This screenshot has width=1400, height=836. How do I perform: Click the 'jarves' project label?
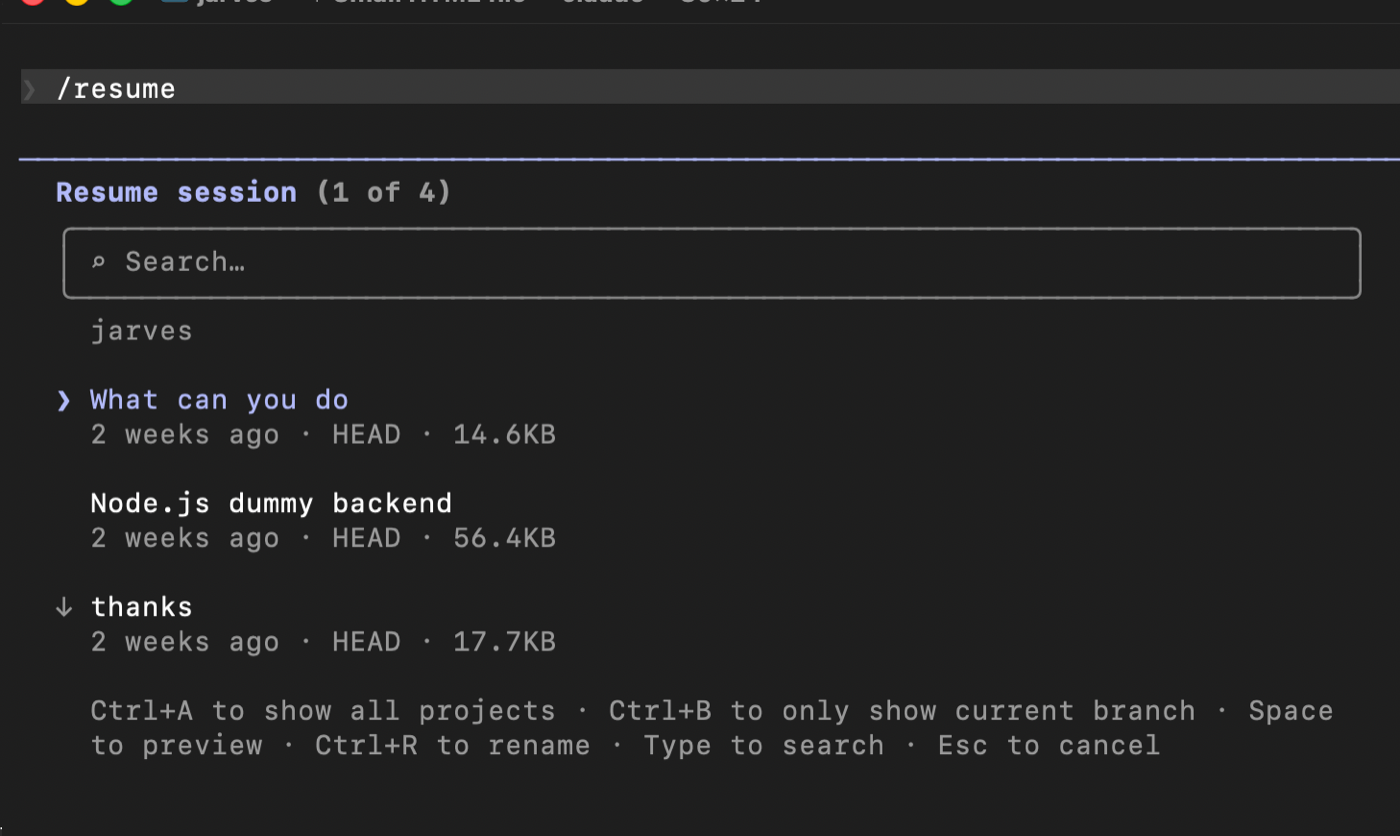click(x=141, y=331)
